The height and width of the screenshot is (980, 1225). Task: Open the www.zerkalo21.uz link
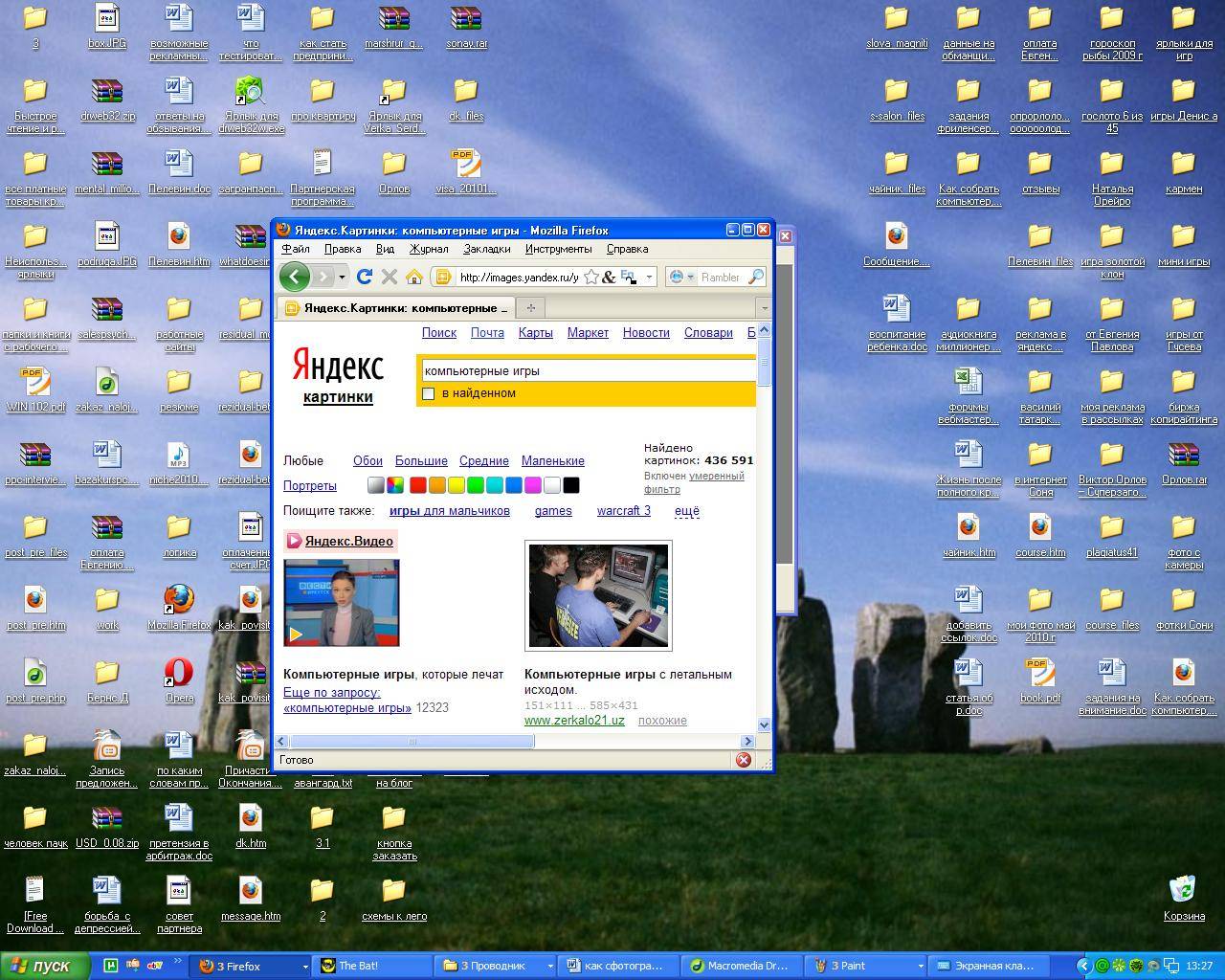tap(574, 721)
